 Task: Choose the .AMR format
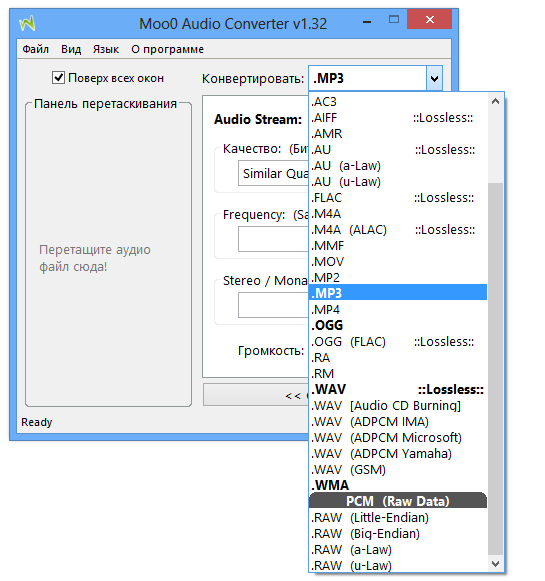pos(398,134)
